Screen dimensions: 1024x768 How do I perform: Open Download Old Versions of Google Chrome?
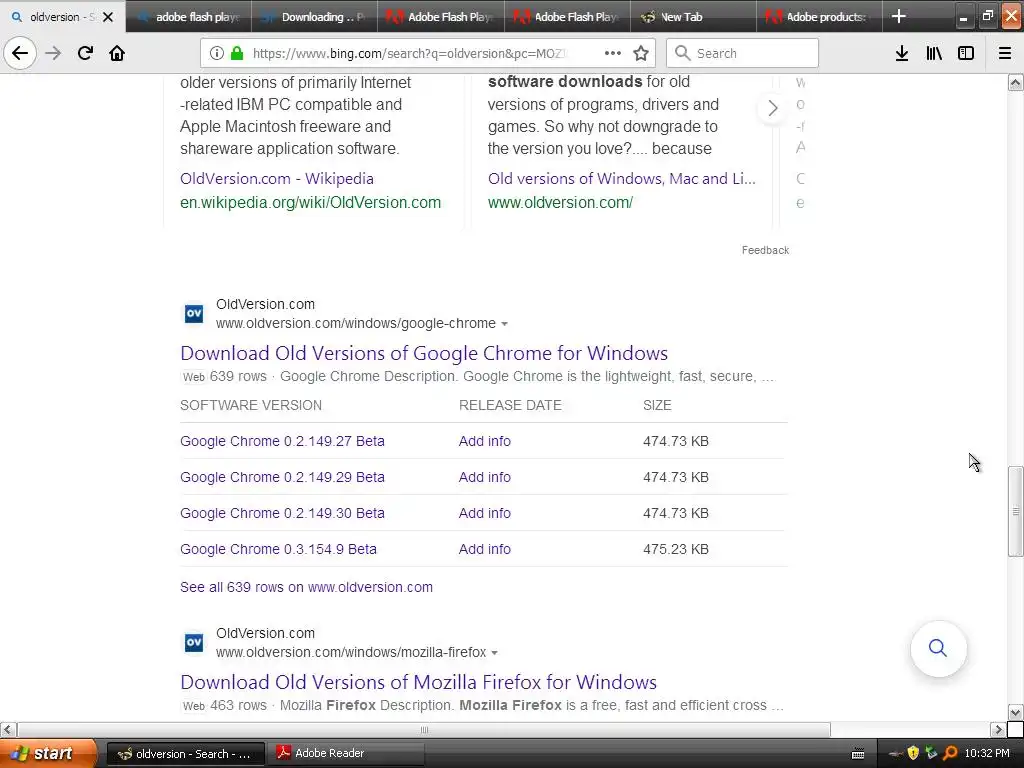tap(424, 353)
